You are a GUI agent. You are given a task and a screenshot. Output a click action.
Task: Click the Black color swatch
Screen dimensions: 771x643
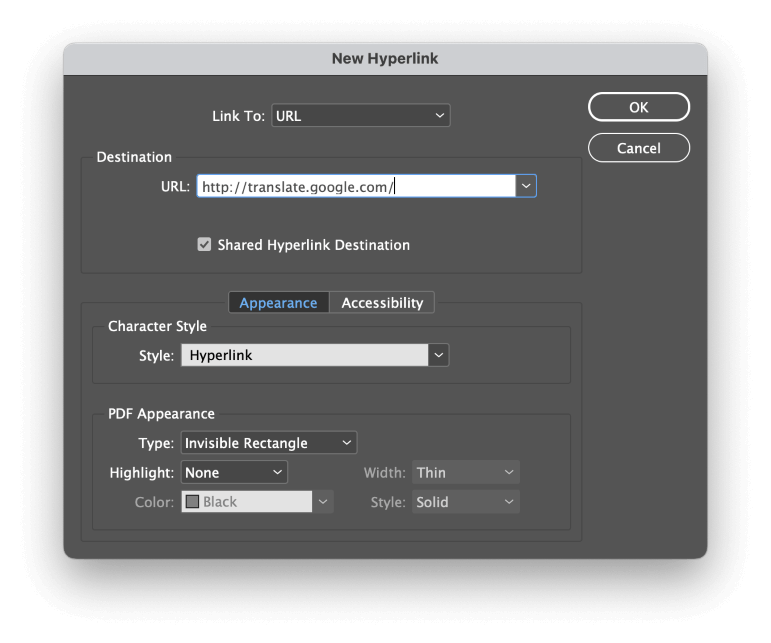pyautogui.click(x=192, y=501)
